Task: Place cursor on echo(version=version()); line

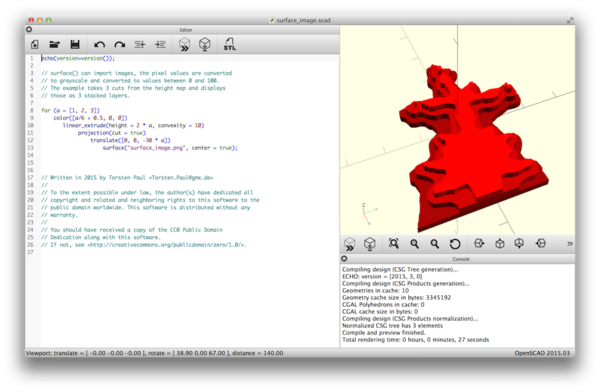Action: click(x=78, y=58)
